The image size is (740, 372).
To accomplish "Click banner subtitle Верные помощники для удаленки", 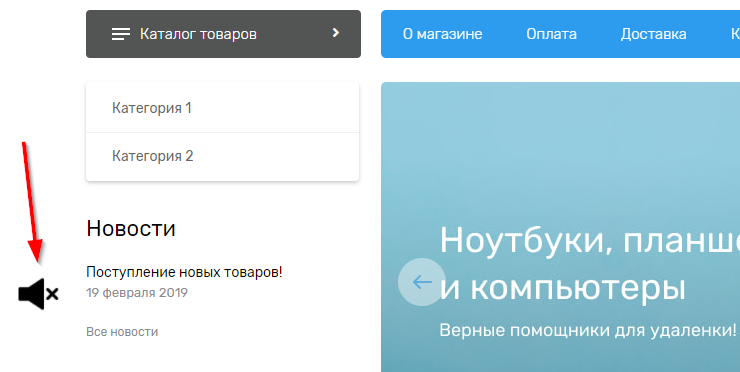I will [588, 330].
